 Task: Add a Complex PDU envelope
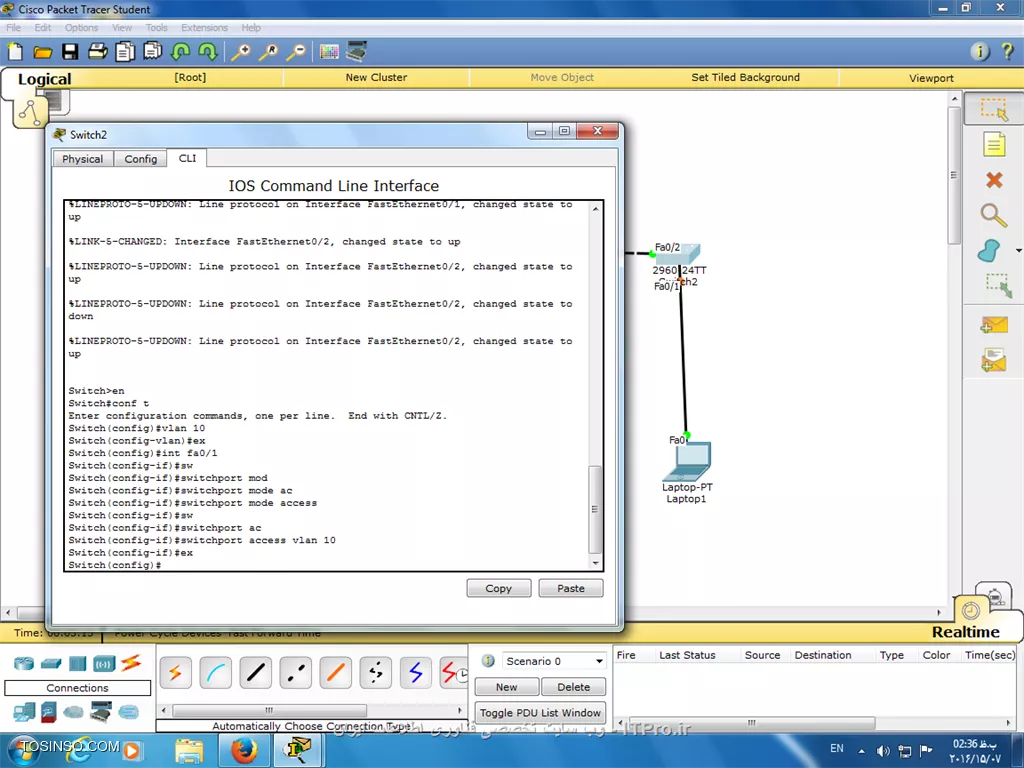993,360
